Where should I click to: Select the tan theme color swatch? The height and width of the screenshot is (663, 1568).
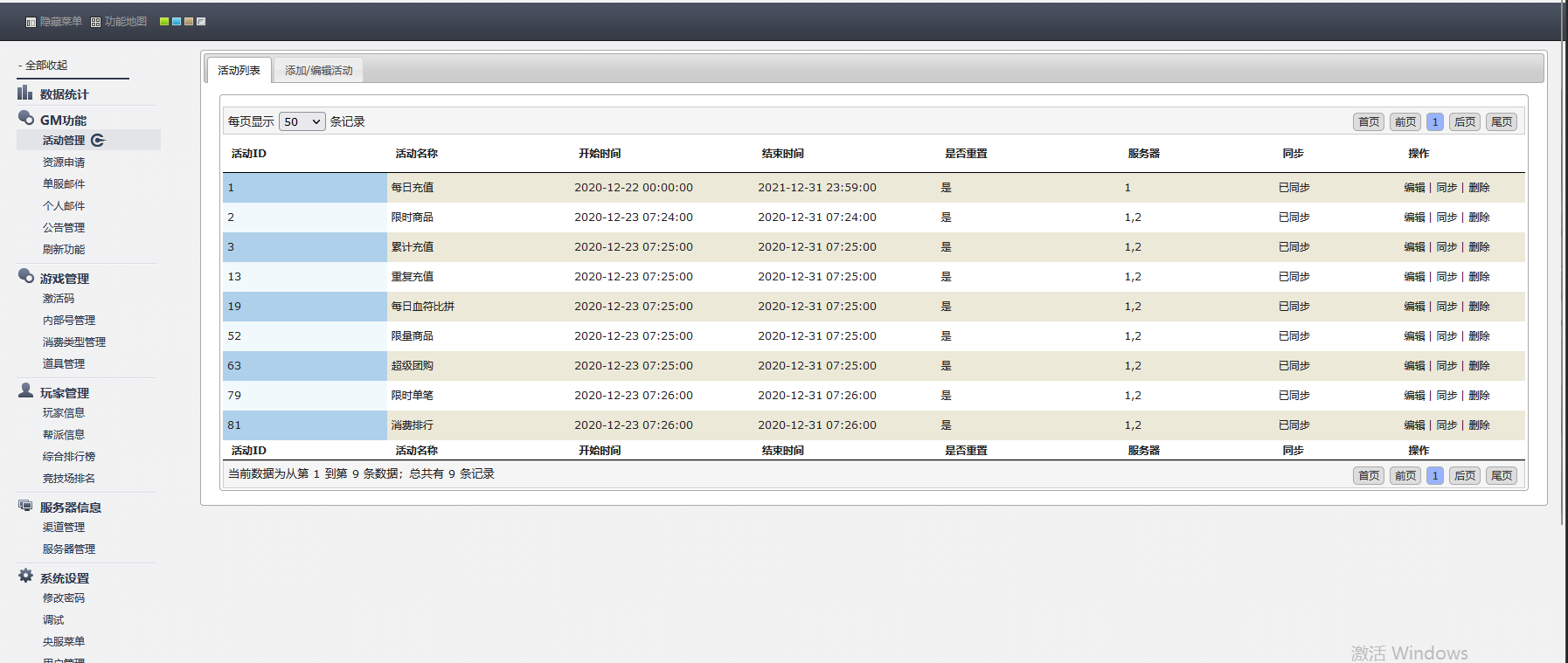click(189, 22)
